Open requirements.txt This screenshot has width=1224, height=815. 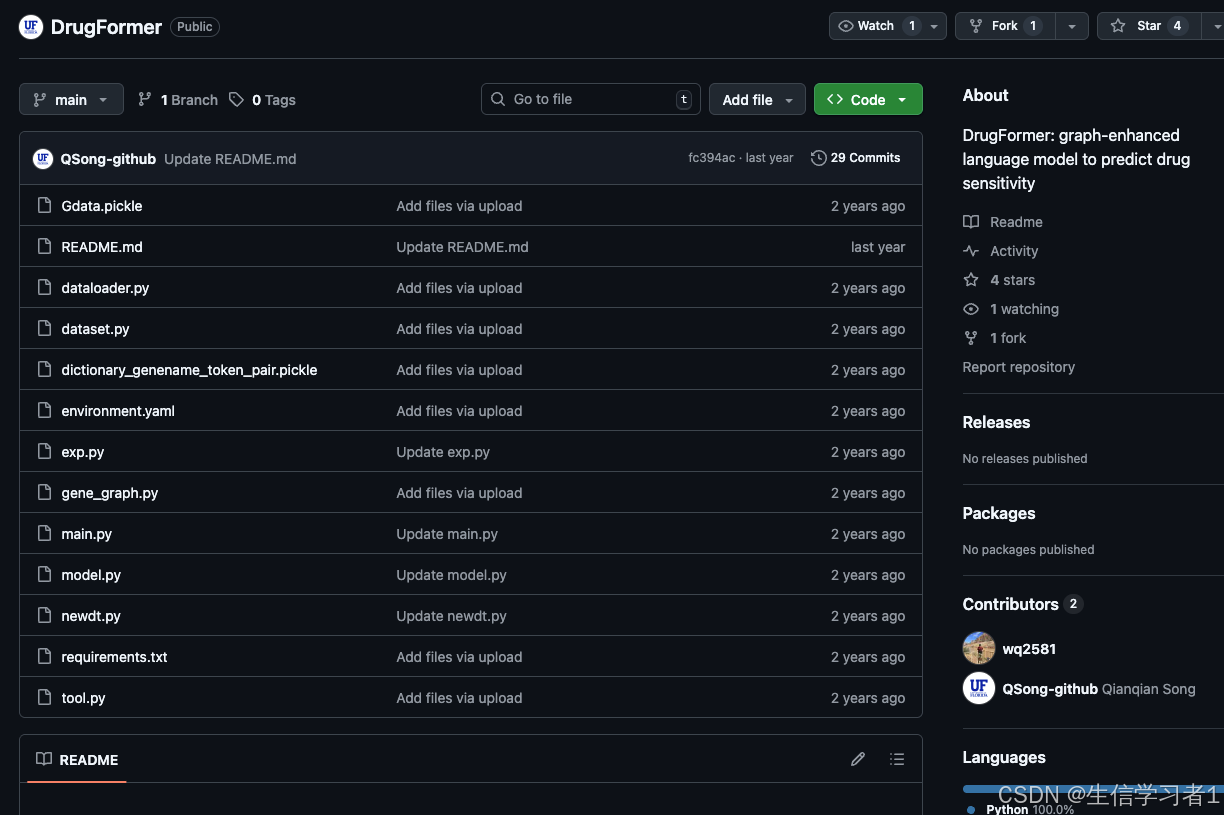tap(114, 657)
